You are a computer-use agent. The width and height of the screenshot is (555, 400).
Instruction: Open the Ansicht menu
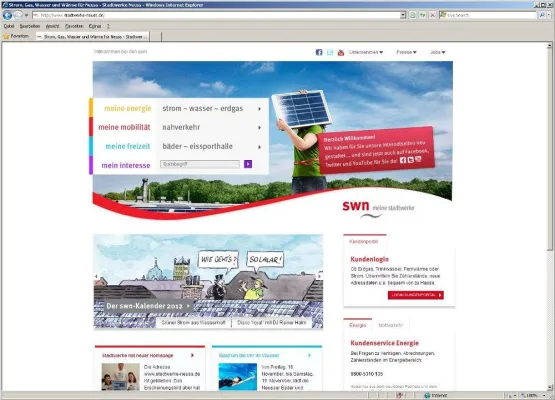click(x=52, y=26)
